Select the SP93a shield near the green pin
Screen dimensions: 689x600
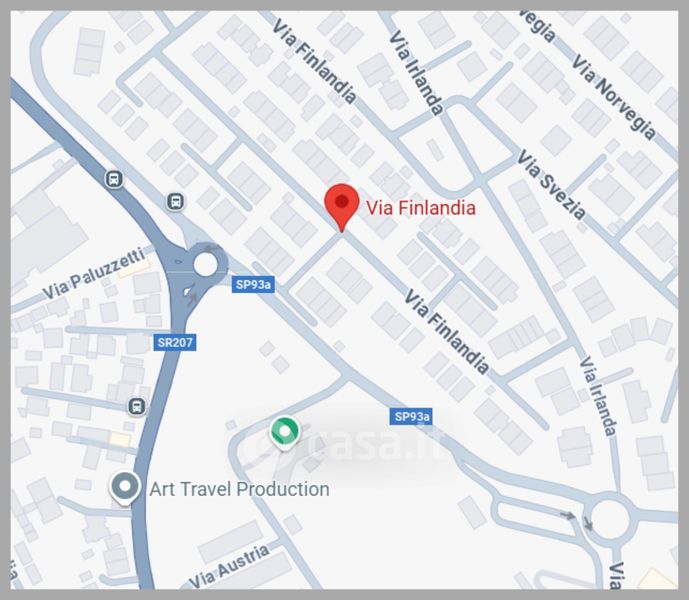click(x=411, y=417)
